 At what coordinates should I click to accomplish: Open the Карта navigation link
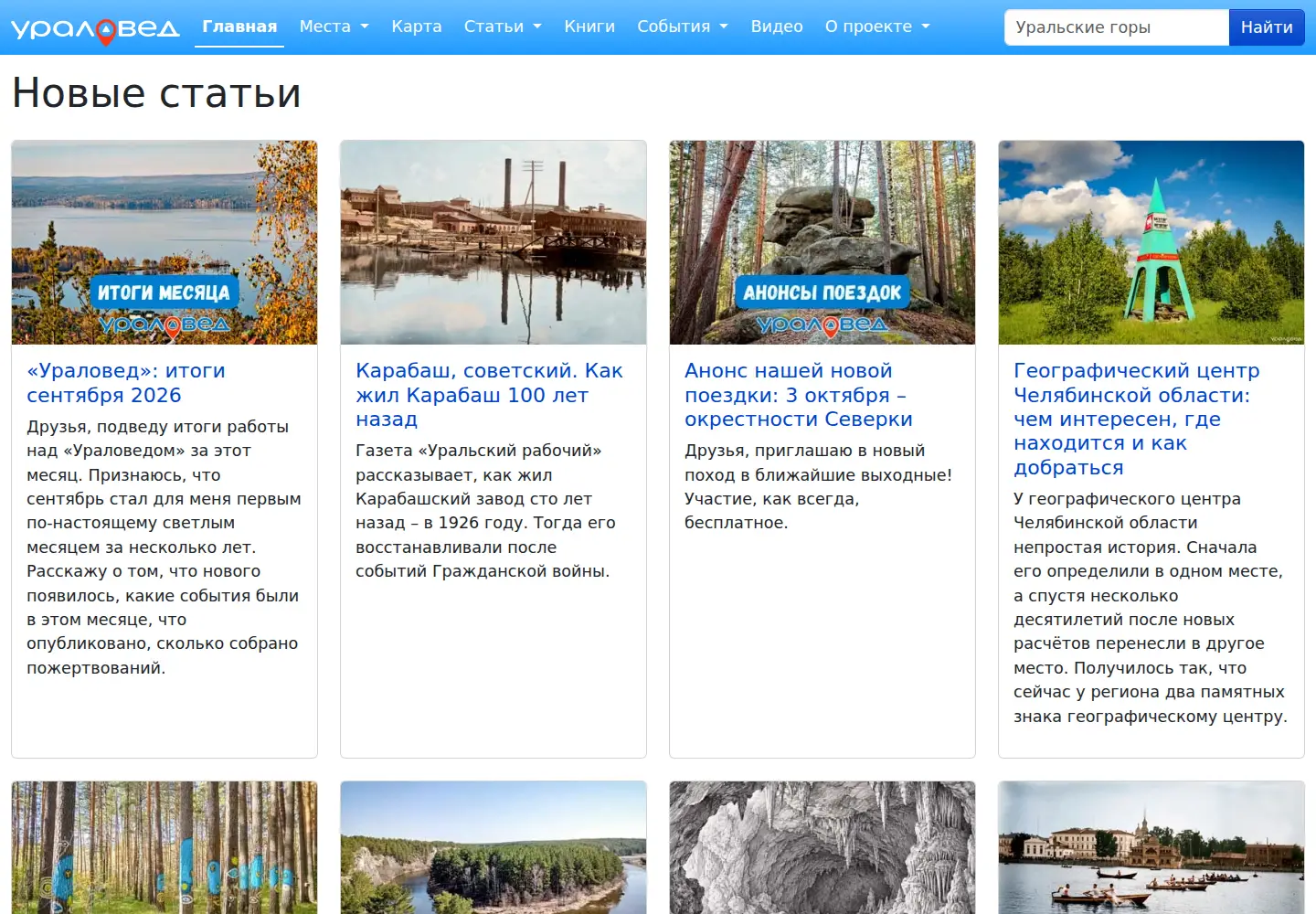coord(417,27)
